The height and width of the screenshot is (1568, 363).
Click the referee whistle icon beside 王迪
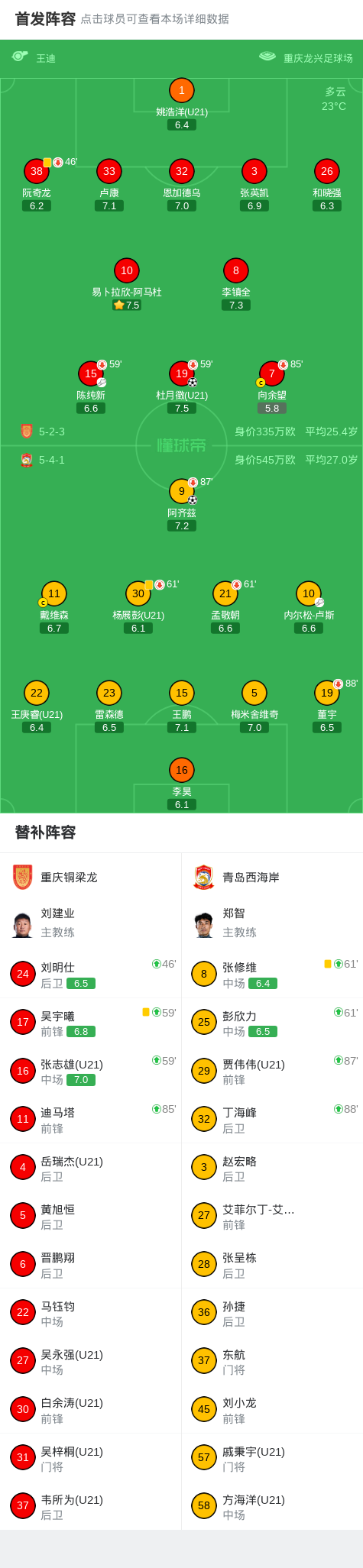tap(20, 57)
